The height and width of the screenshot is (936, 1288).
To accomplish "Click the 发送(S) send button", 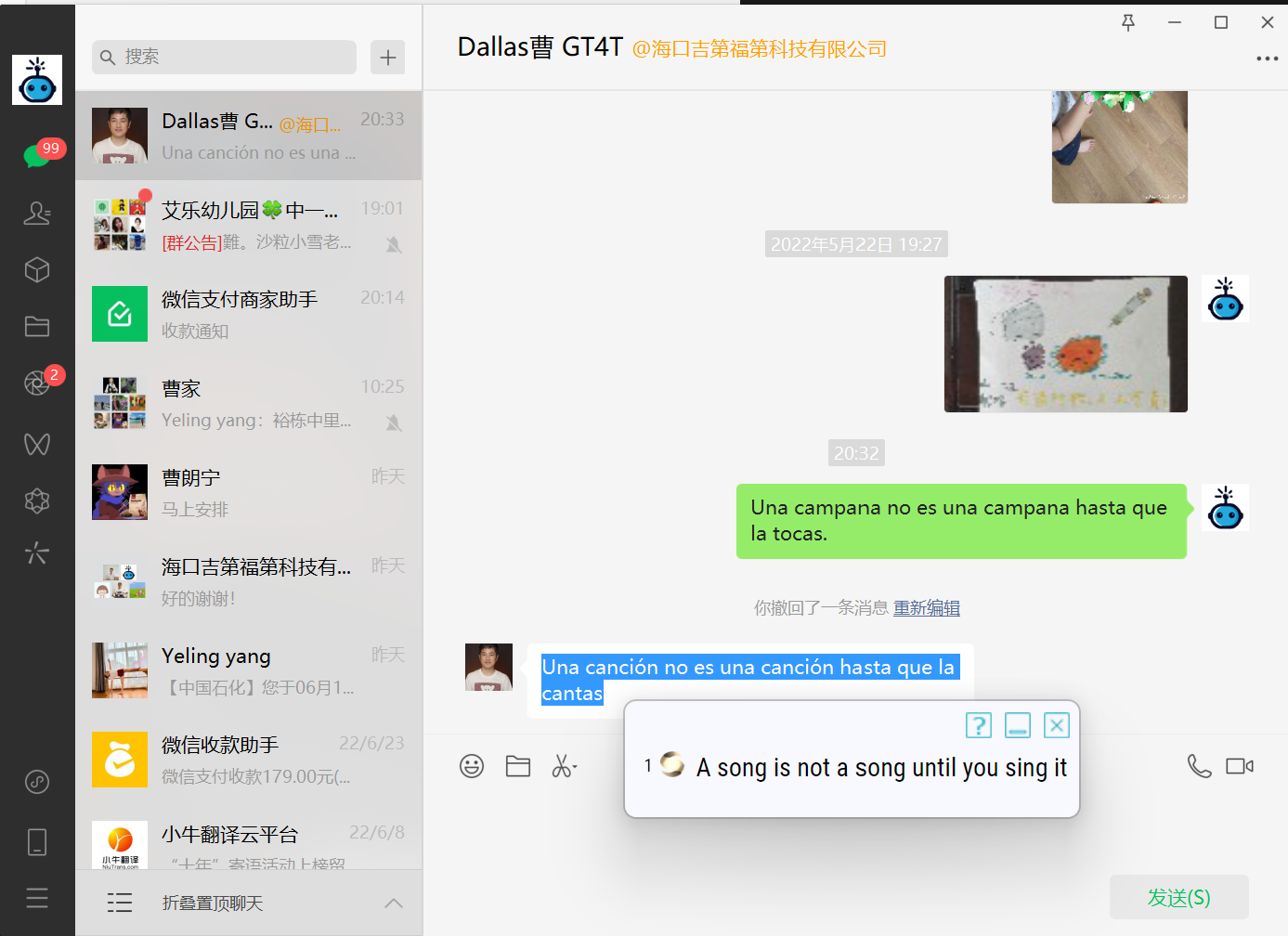I will (1178, 898).
